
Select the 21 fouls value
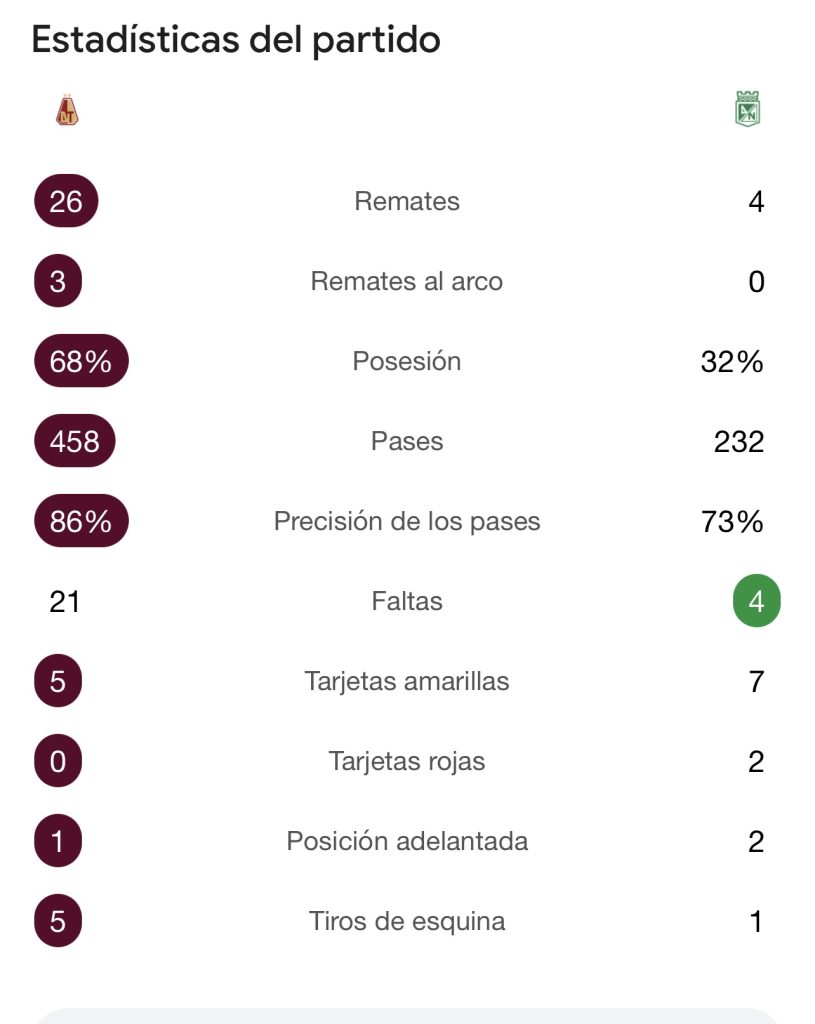[65, 601]
